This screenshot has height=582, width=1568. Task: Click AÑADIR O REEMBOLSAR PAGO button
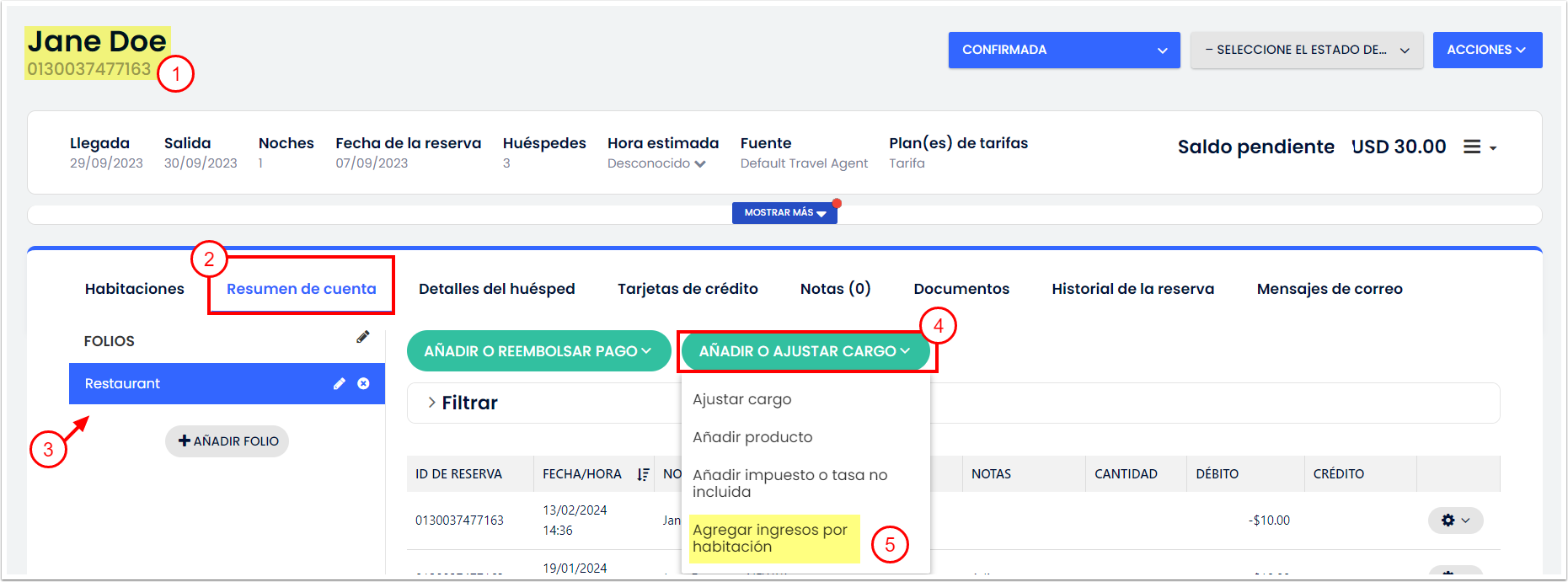(538, 351)
